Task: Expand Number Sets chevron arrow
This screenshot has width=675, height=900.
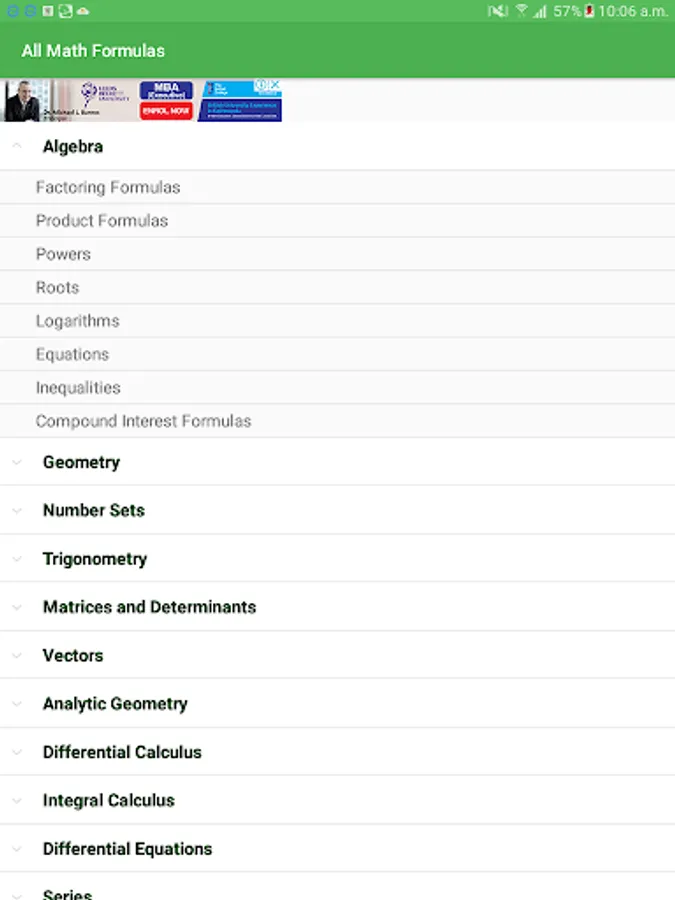Action: coord(16,510)
